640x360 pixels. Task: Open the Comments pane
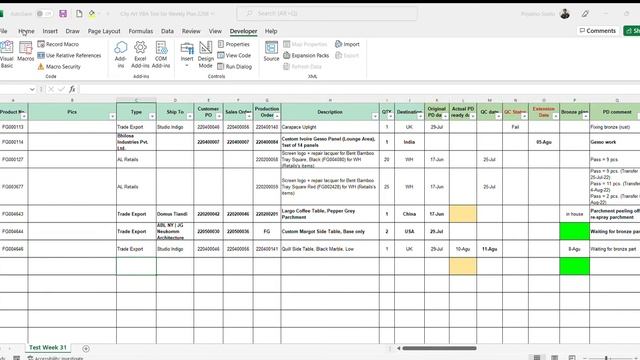(x=598, y=31)
